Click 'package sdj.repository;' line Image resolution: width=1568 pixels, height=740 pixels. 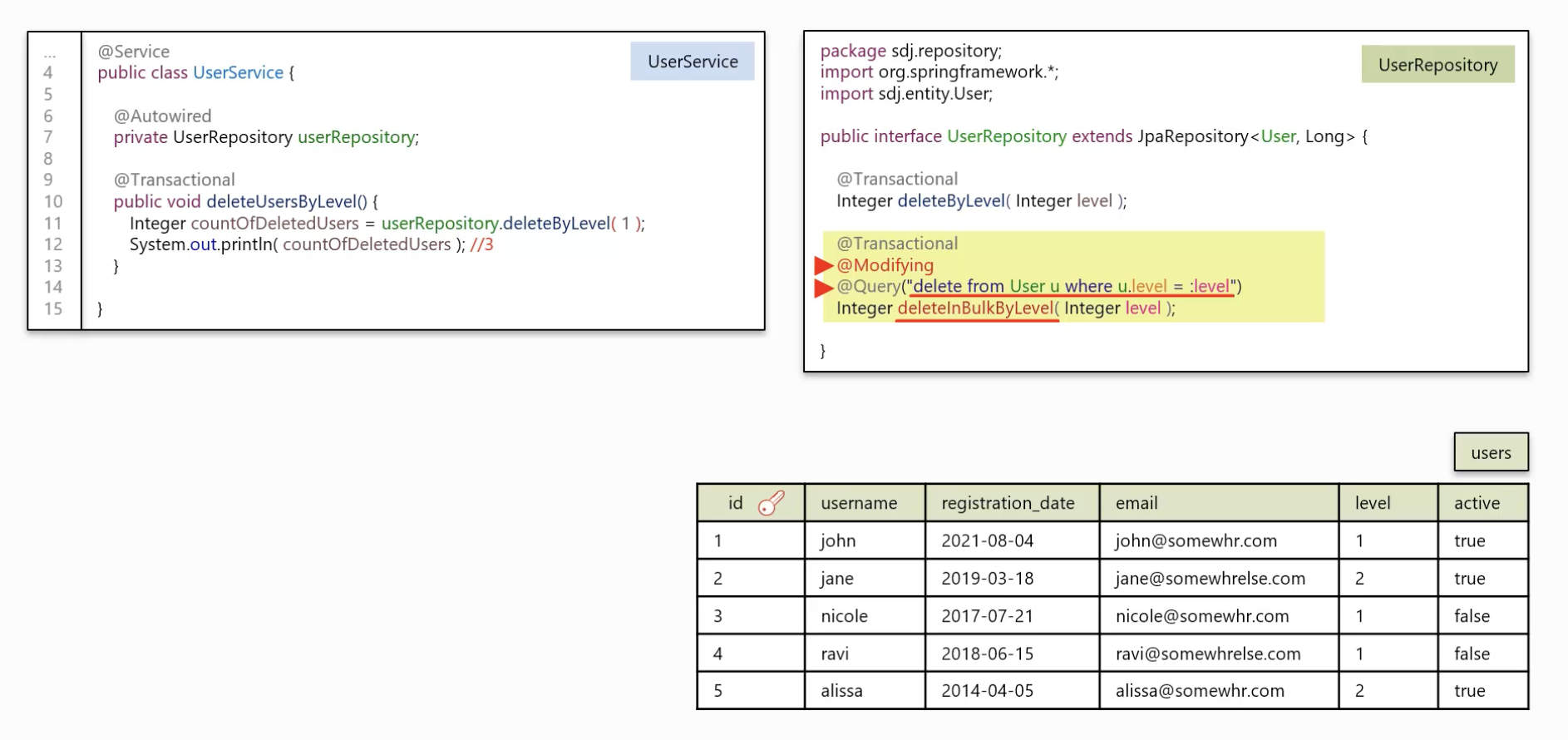tap(911, 51)
